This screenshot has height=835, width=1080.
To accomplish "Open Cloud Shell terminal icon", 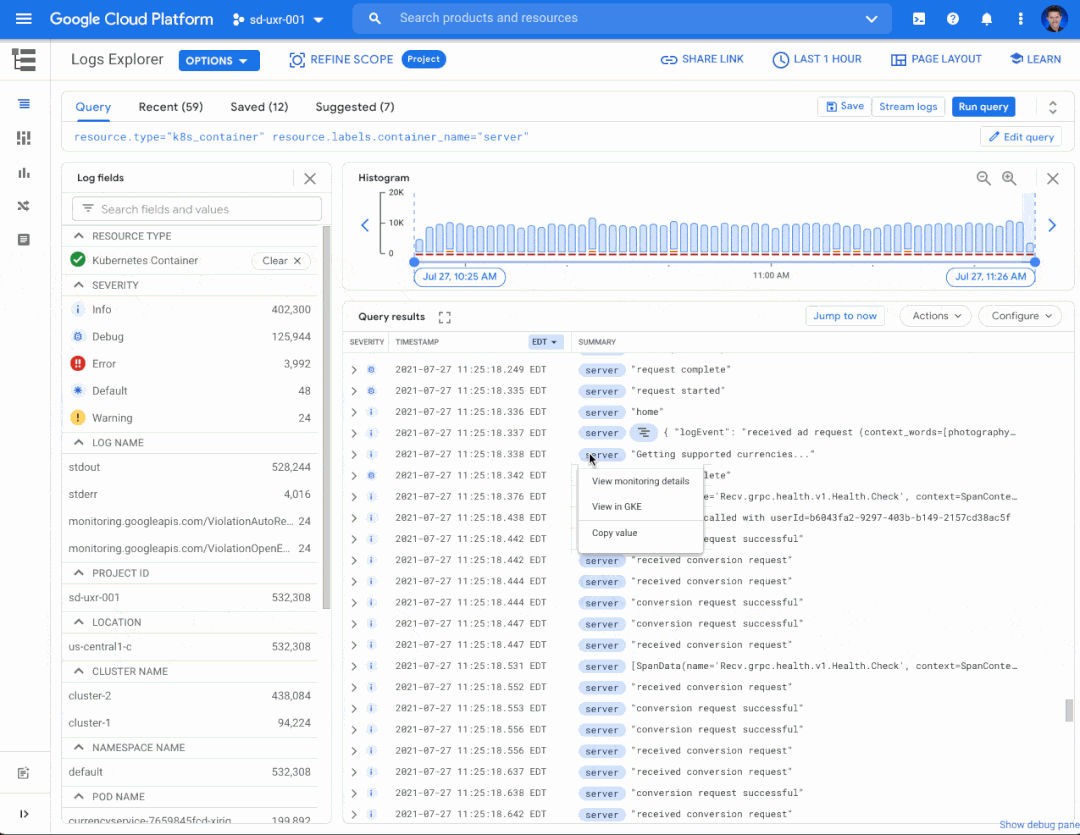I will [919, 19].
